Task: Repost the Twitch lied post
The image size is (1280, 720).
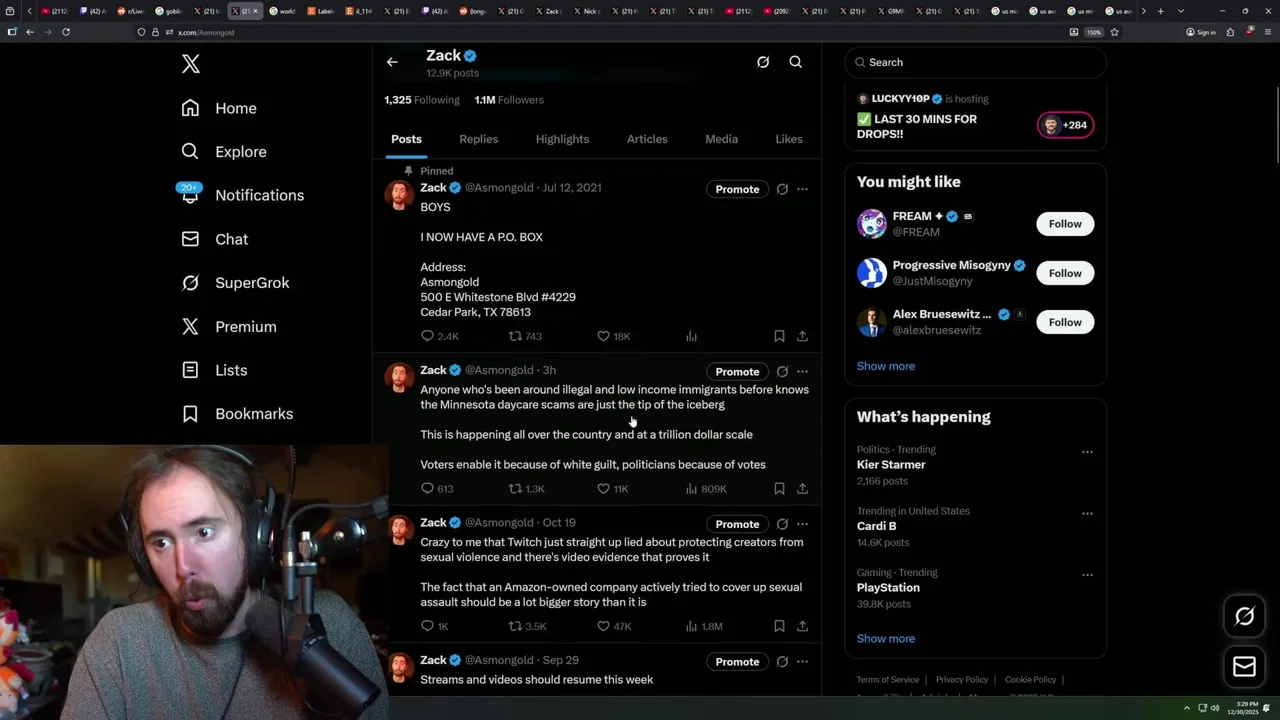Action: click(527, 626)
